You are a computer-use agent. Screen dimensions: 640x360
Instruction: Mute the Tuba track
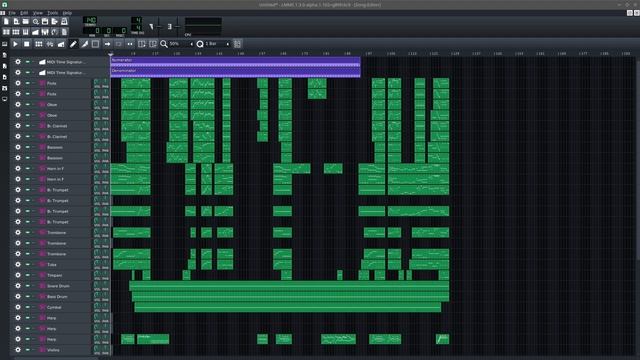point(27,264)
